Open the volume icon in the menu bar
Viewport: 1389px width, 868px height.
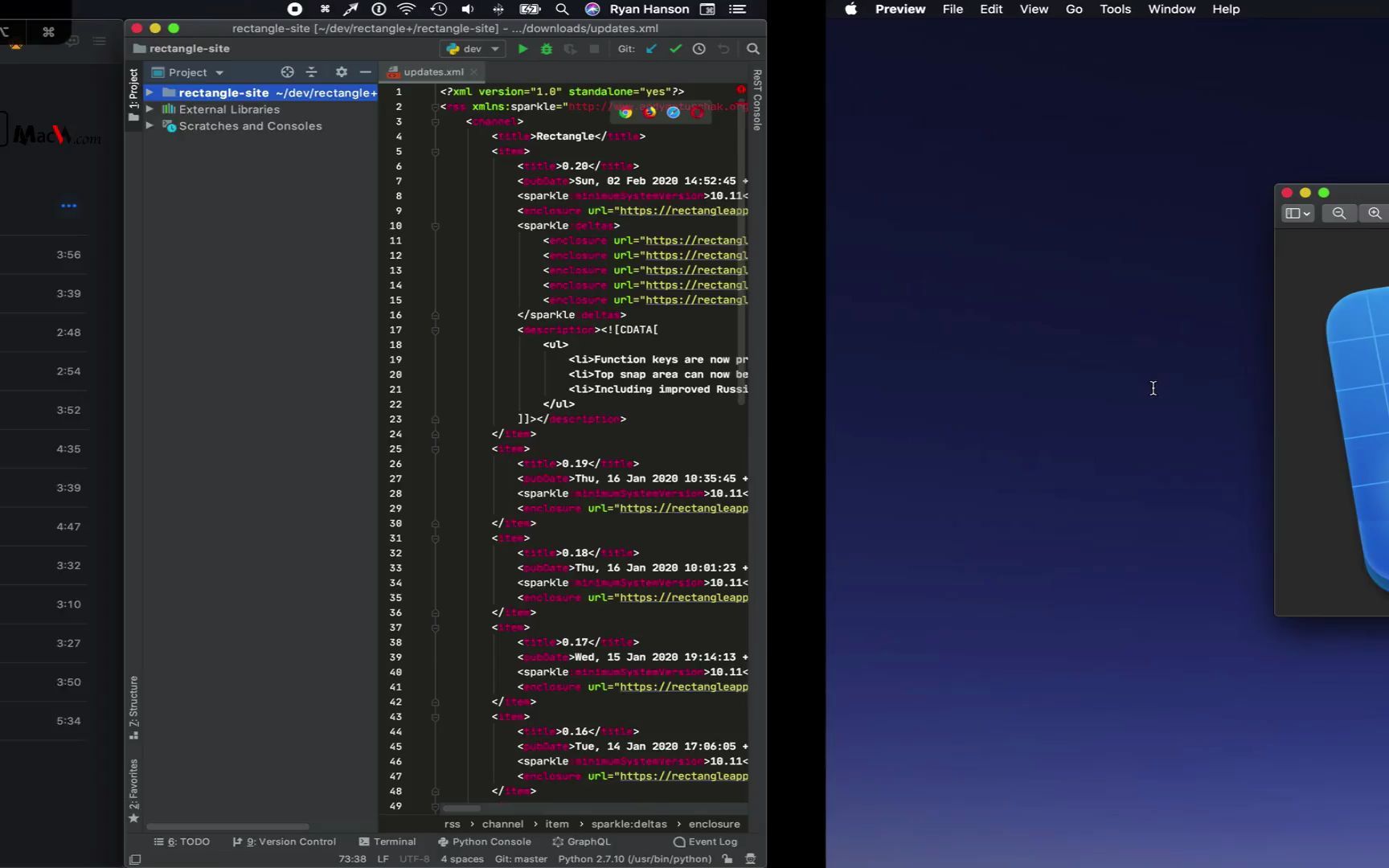[467, 9]
